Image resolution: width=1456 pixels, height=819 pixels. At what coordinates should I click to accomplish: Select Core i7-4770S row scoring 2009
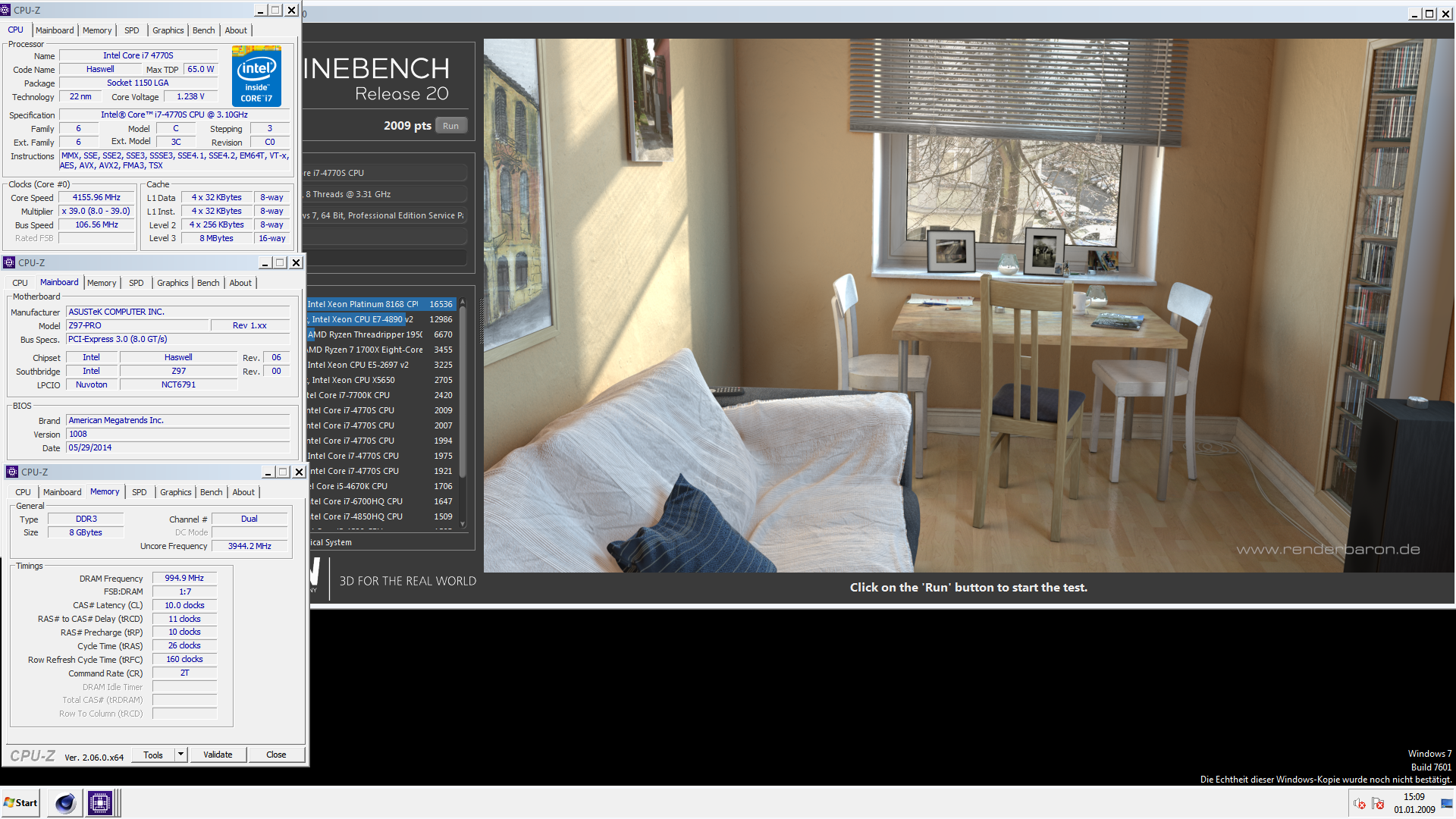(x=381, y=410)
